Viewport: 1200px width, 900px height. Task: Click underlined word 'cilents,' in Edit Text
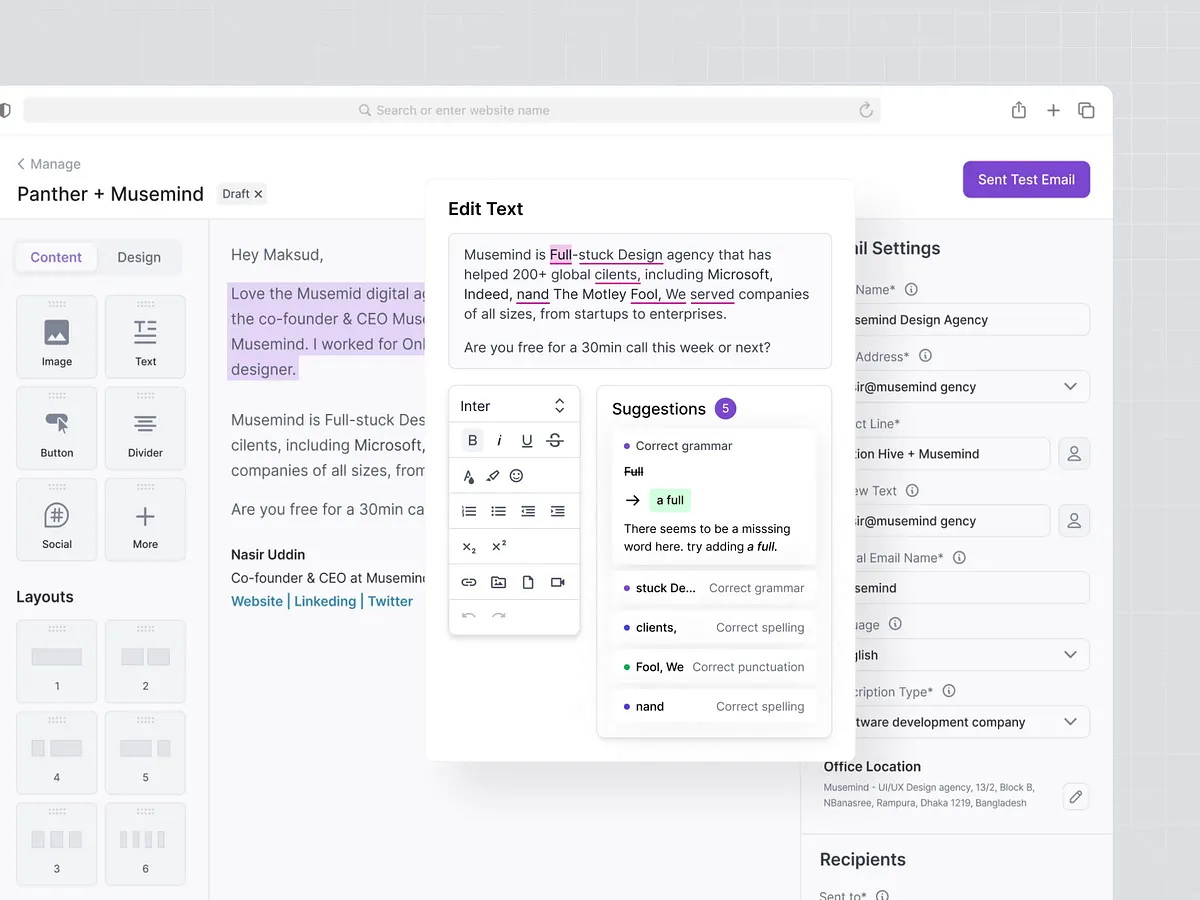tap(618, 275)
